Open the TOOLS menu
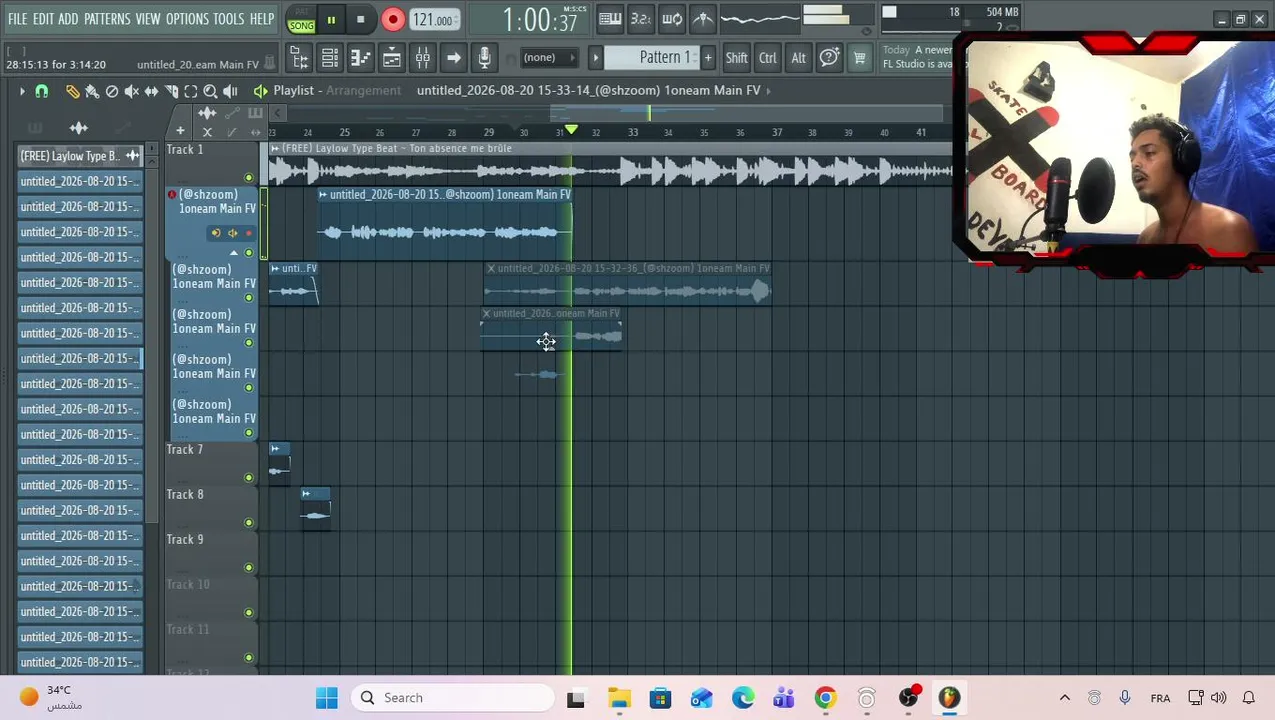 coord(228,19)
